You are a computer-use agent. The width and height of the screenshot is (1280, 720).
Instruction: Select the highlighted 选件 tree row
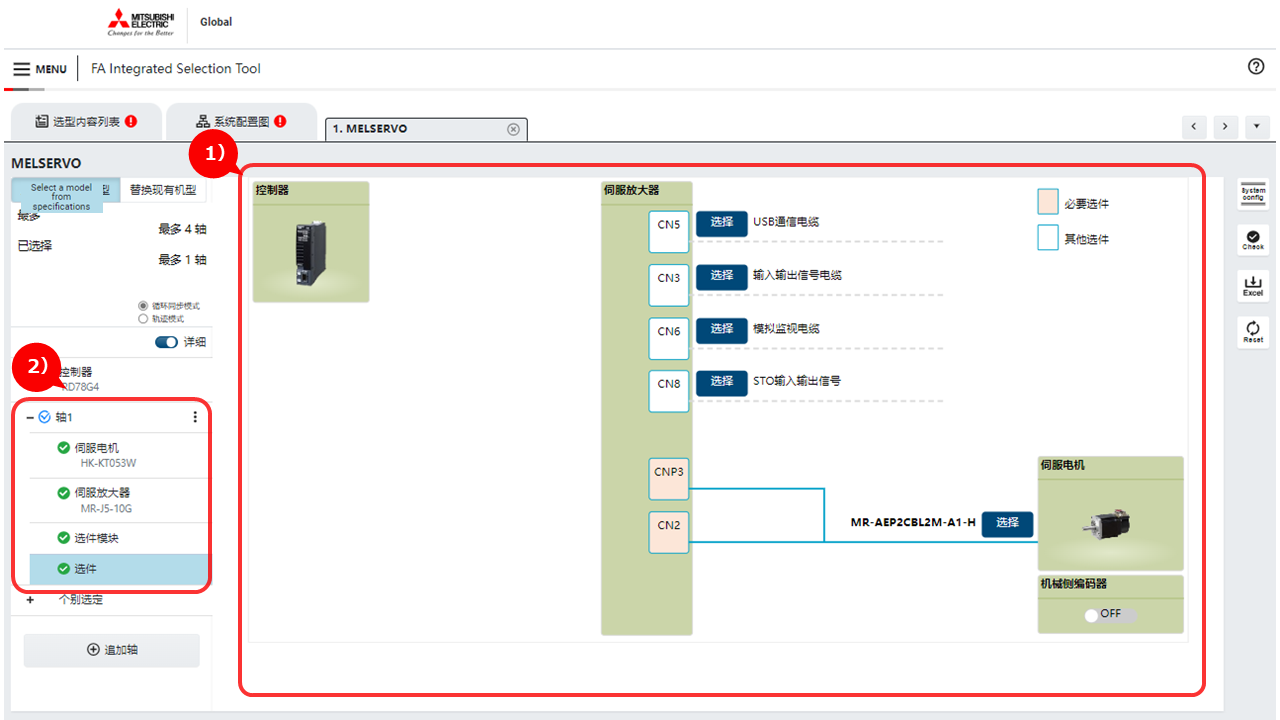click(x=118, y=569)
